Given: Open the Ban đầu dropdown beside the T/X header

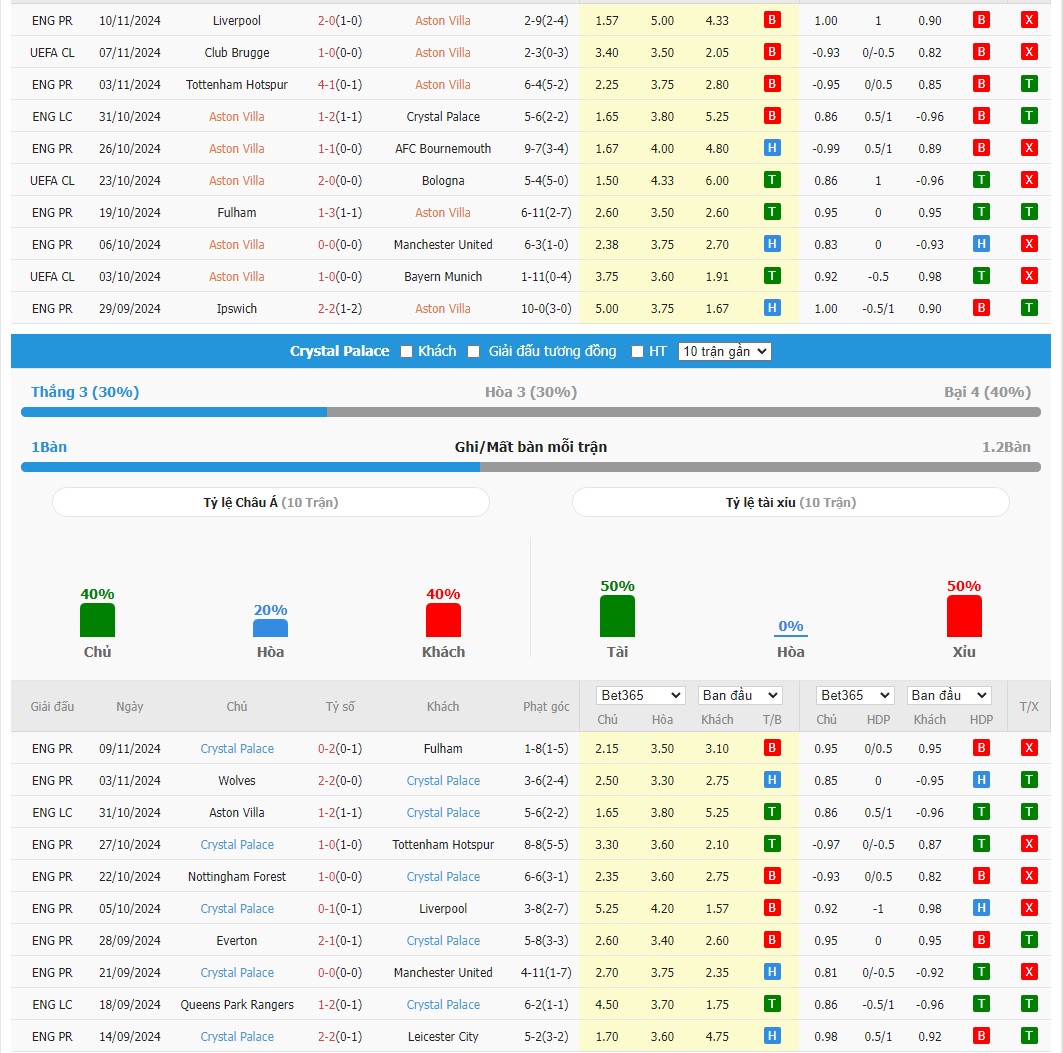Looking at the screenshot, I should (x=948, y=696).
